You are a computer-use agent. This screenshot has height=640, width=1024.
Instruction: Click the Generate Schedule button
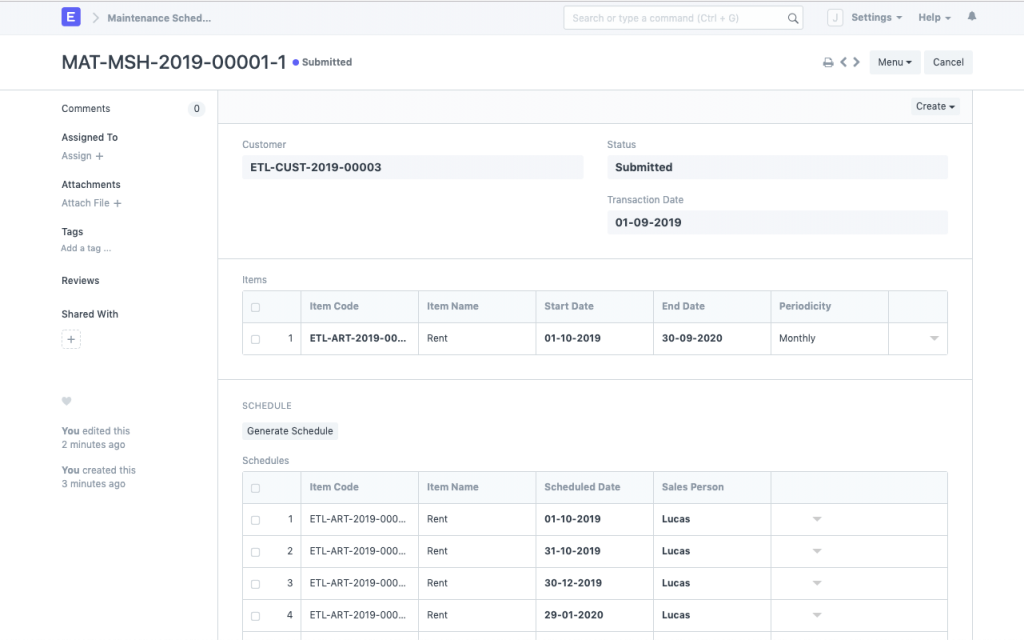click(x=290, y=431)
